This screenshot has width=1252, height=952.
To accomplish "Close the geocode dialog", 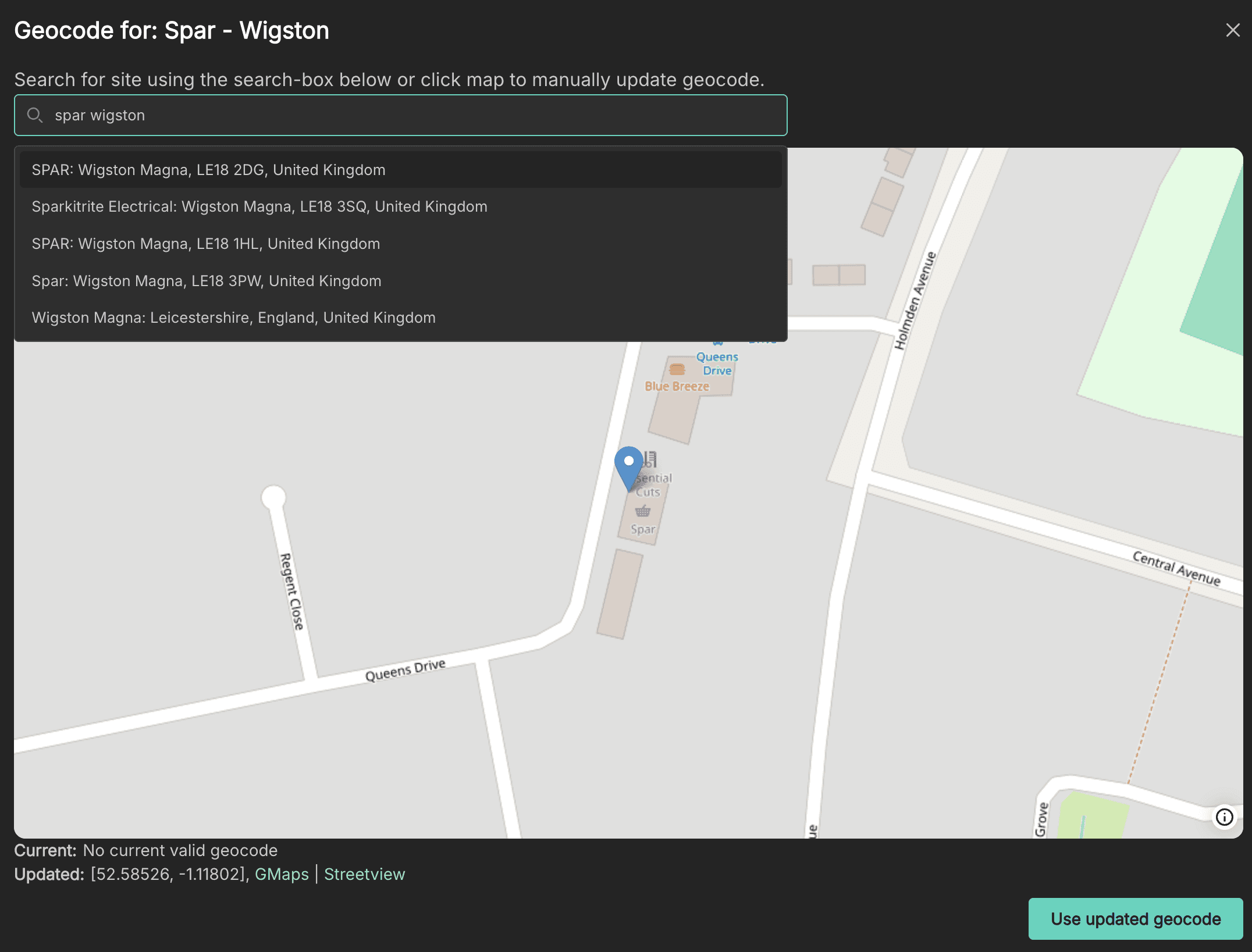I will pos(1232,30).
